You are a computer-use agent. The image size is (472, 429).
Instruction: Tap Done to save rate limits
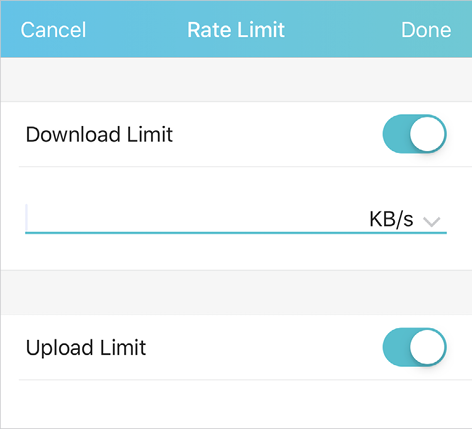[426, 30]
